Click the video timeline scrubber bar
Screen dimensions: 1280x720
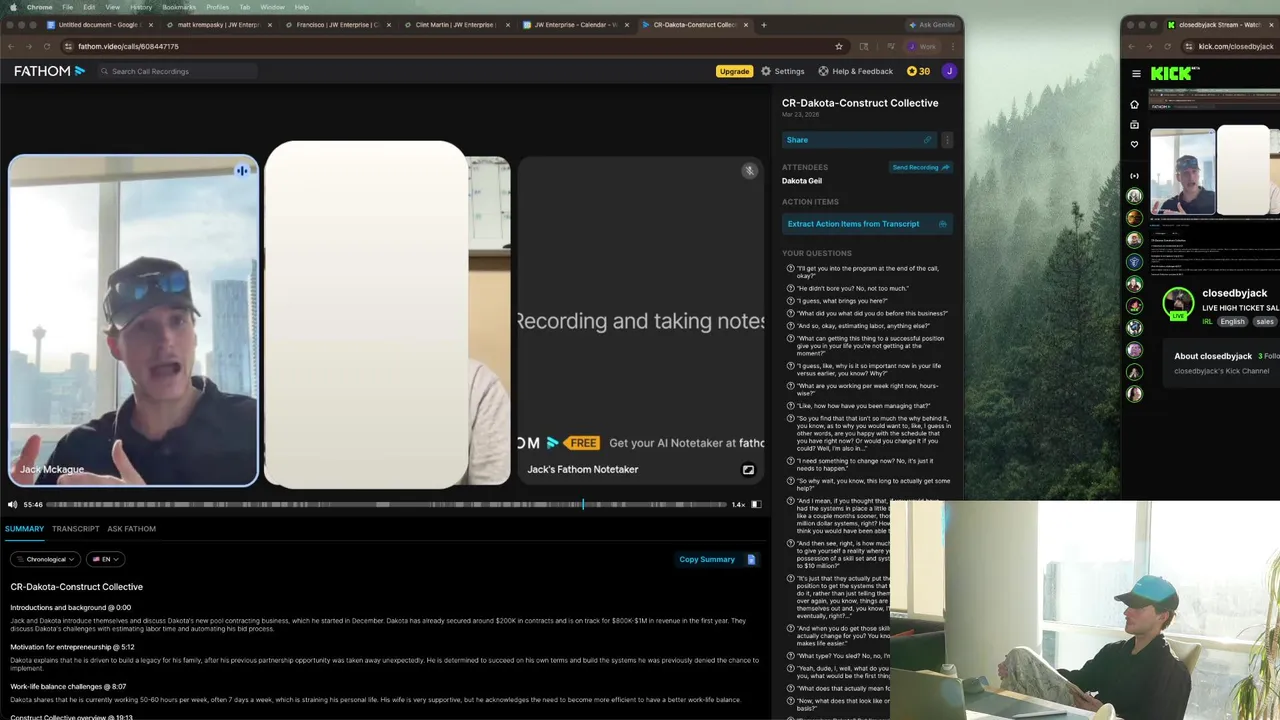pyautogui.click(x=386, y=504)
